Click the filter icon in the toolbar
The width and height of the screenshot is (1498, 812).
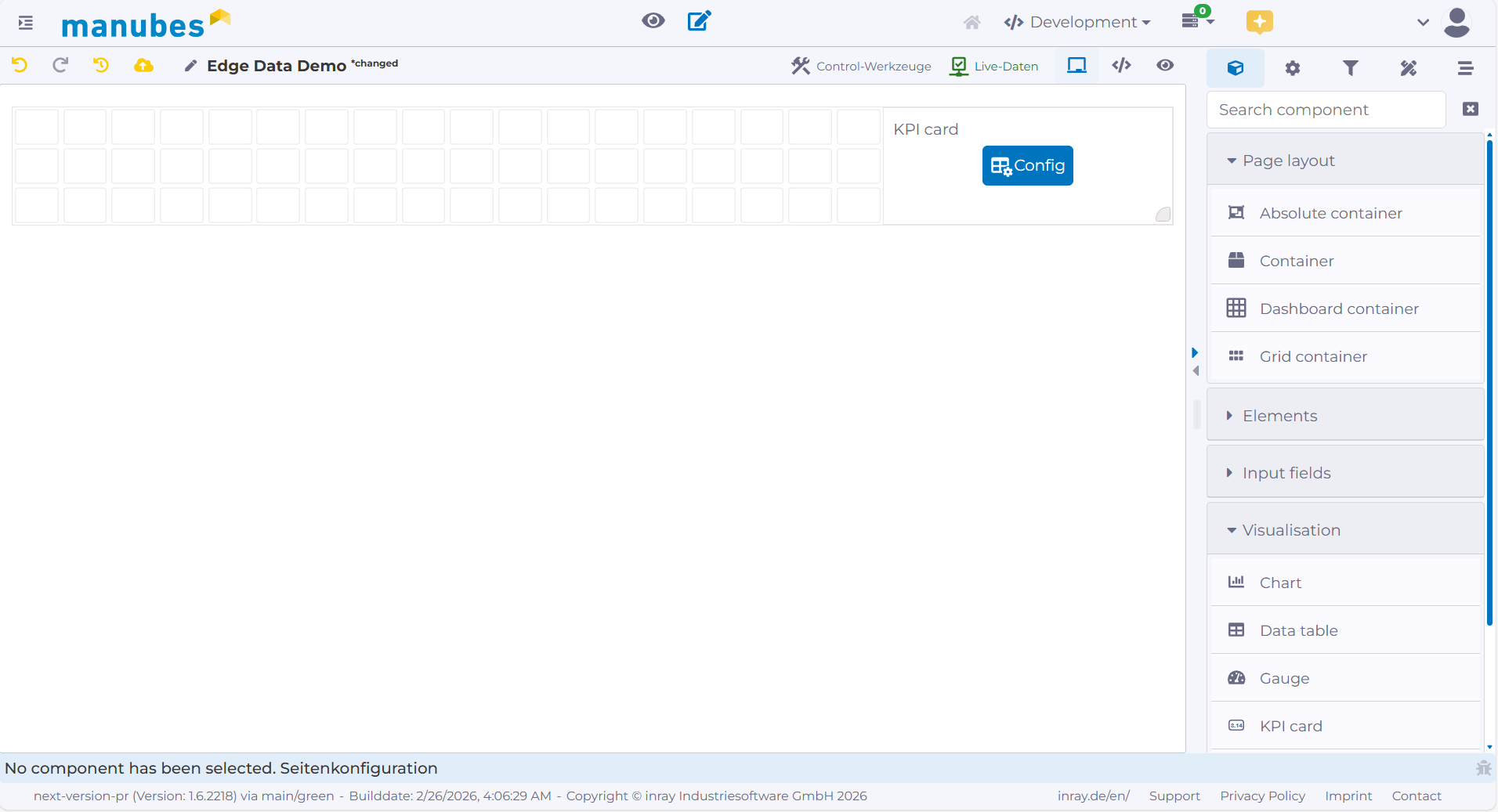(x=1351, y=68)
